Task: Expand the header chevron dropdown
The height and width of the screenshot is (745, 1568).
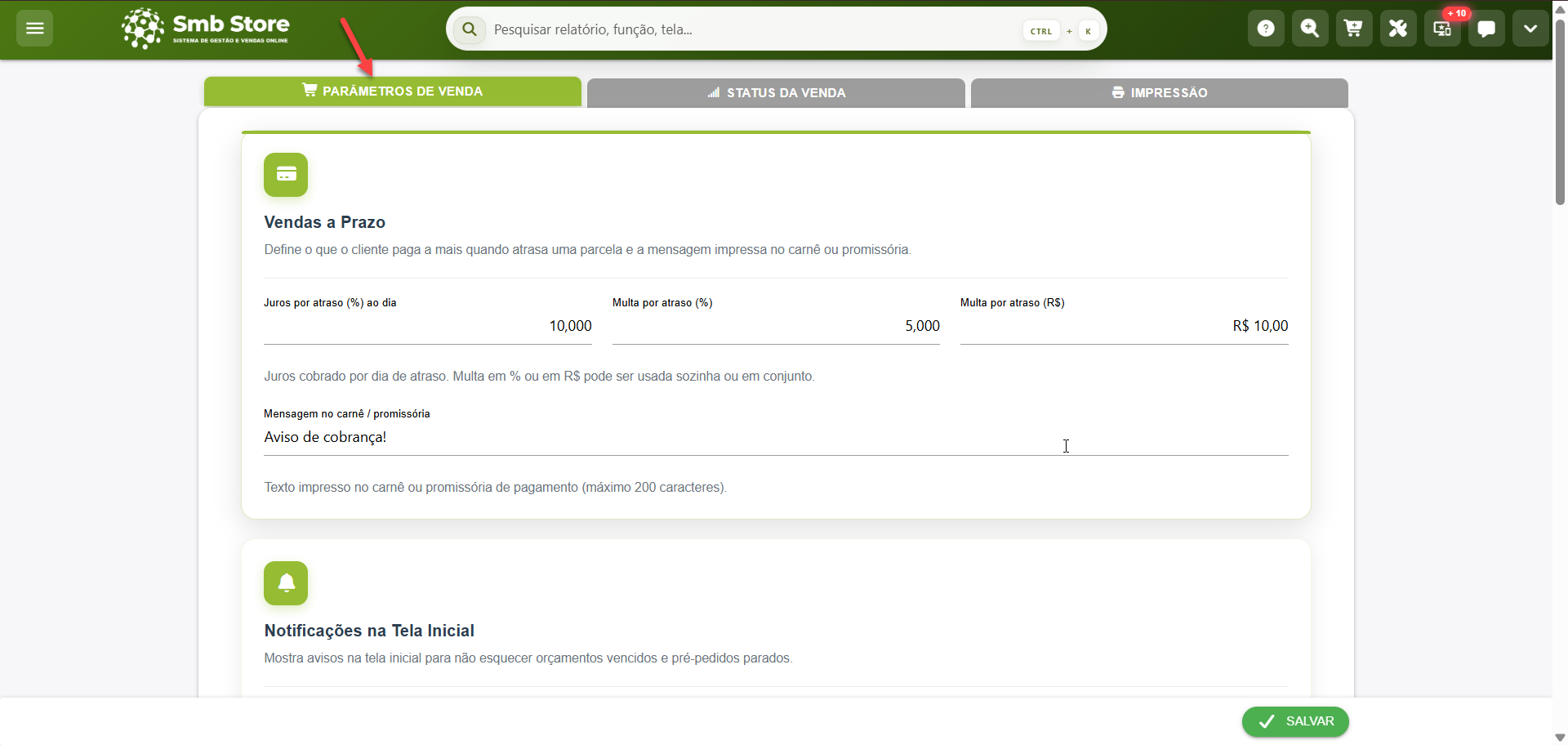Action: pyautogui.click(x=1530, y=29)
